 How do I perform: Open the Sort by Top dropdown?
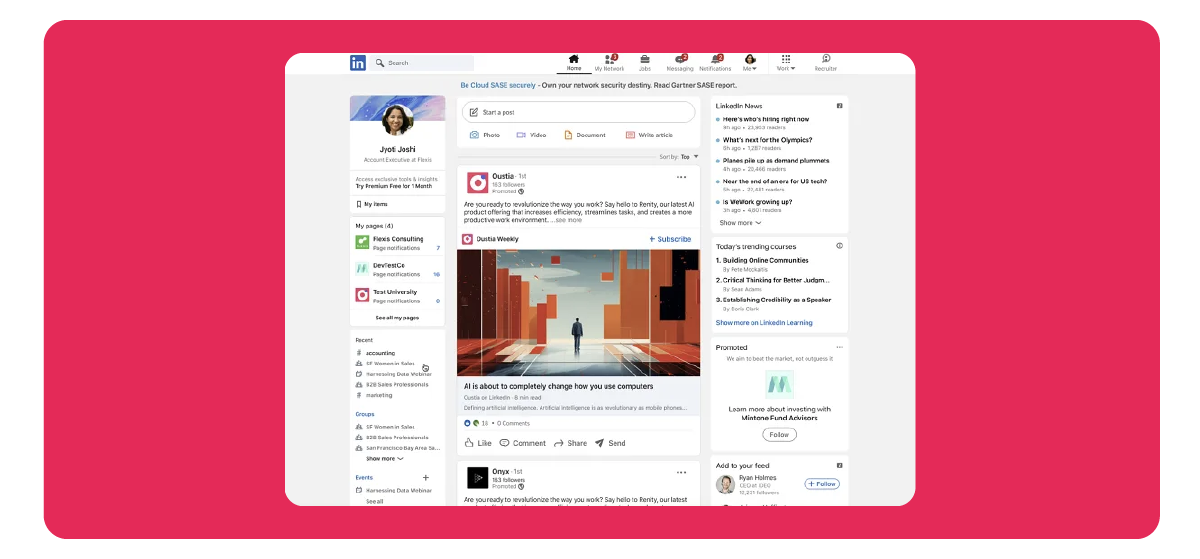tap(690, 157)
